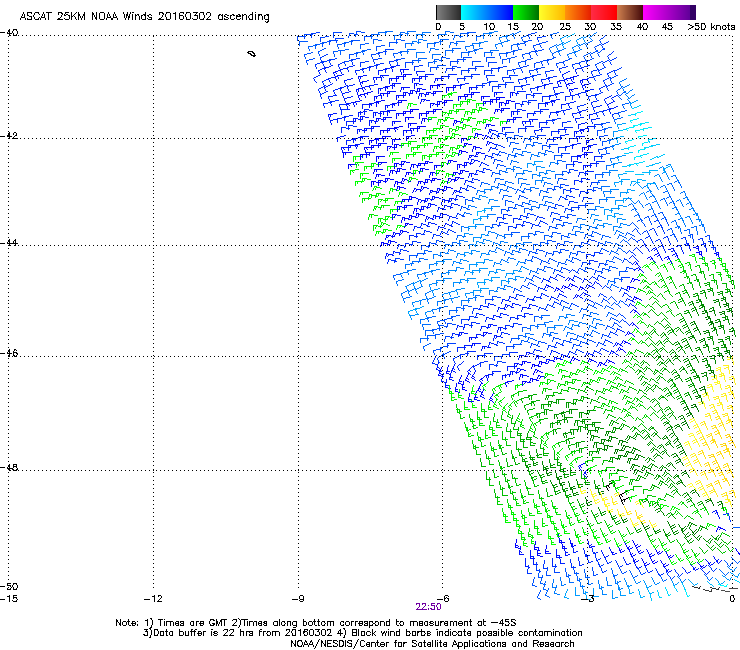Click the legend scale value '35'
Image resolution: width=740 pixels, height=650 pixels.
pyautogui.click(x=616, y=27)
